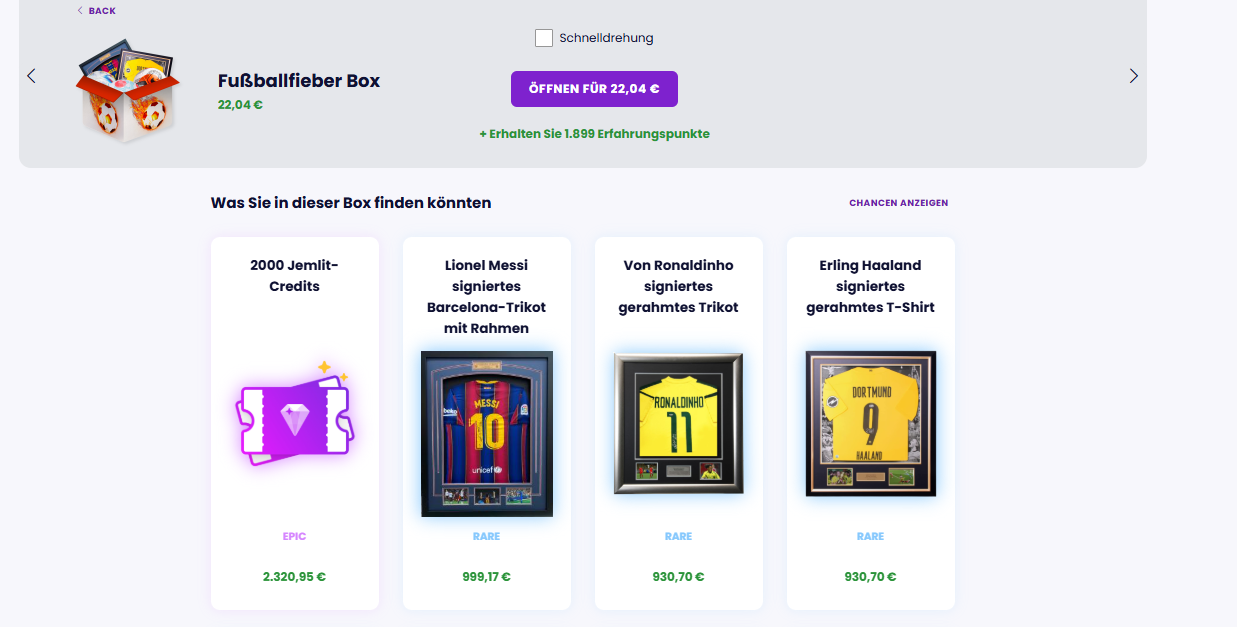Click the purple Jemlit credits ticket icon
Screen dimensions: 1237x627
pyautogui.click(x=295, y=414)
